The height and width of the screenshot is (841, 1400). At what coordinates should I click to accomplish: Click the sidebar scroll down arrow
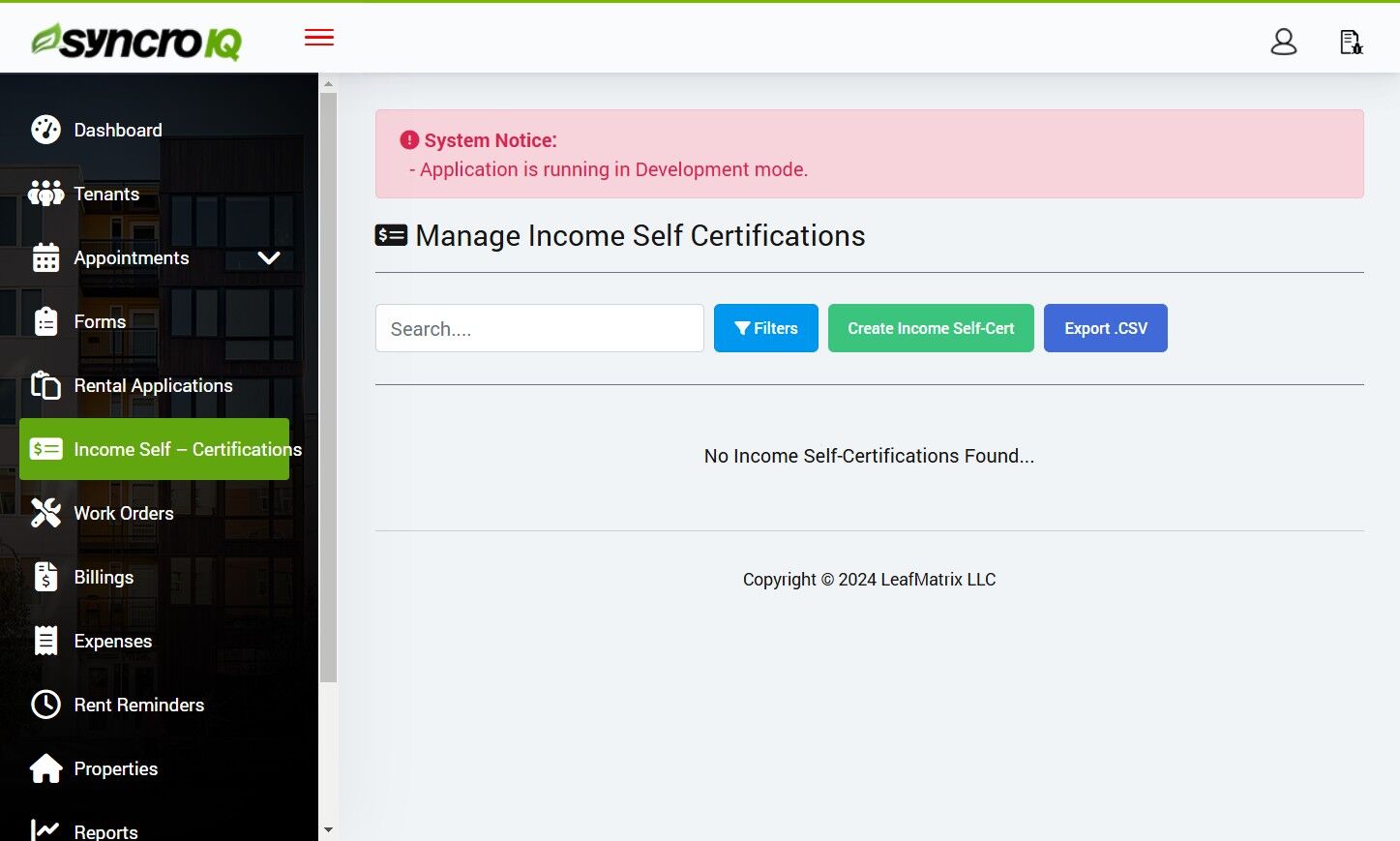[328, 830]
